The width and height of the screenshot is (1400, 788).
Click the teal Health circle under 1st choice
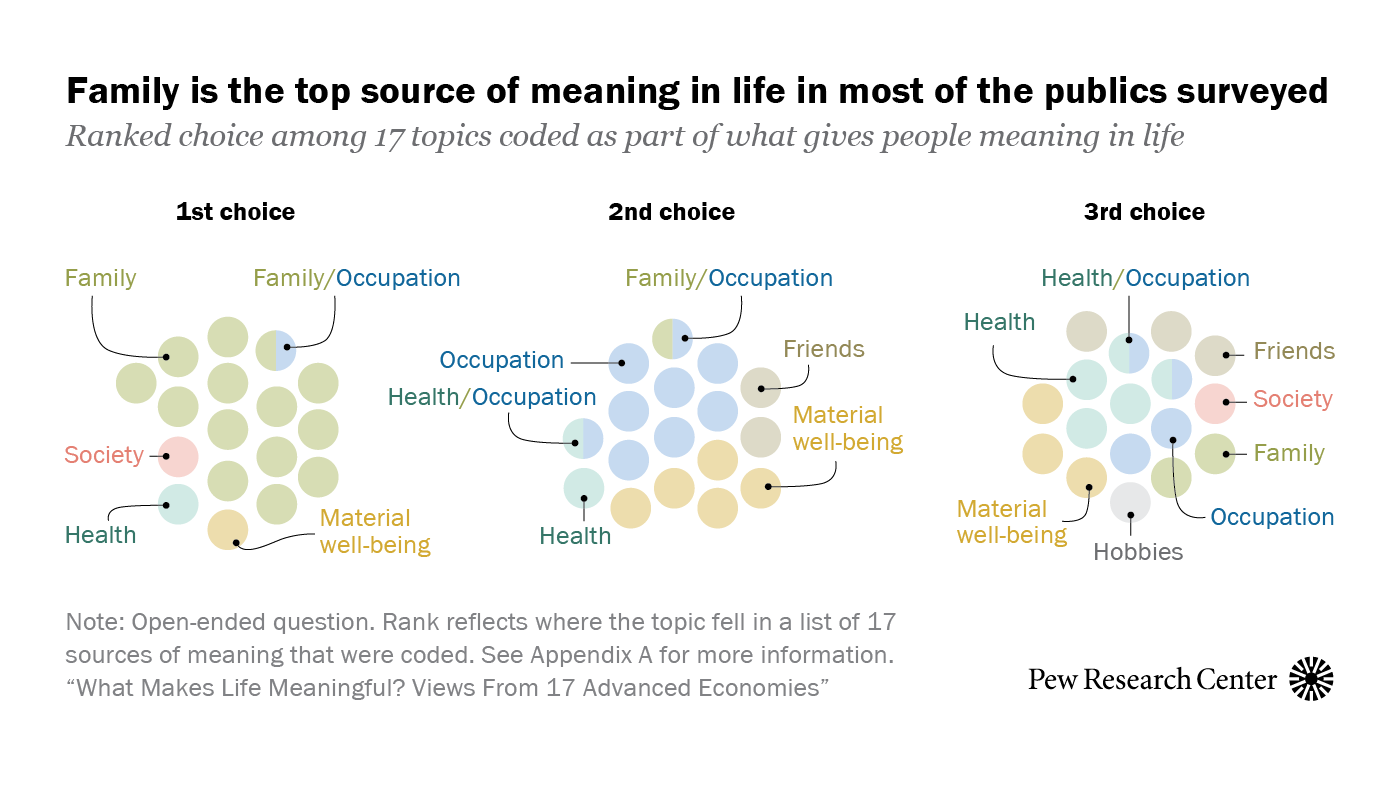point(178,505)
